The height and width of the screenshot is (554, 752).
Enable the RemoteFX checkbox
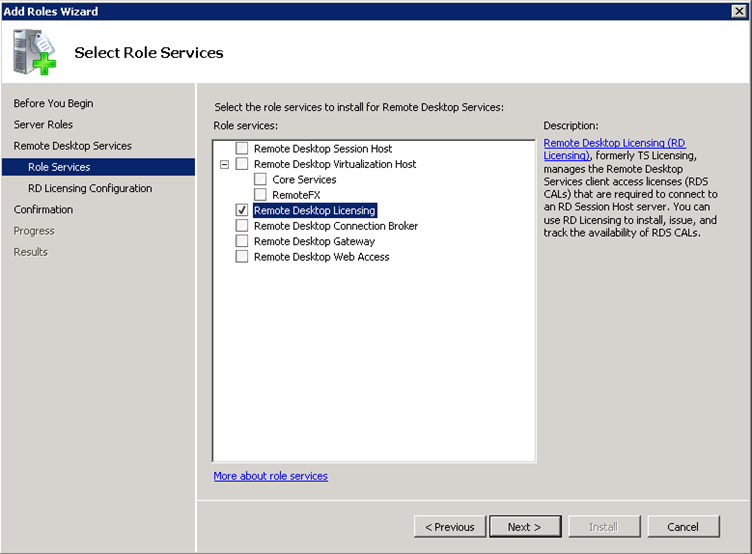(260, 195)
